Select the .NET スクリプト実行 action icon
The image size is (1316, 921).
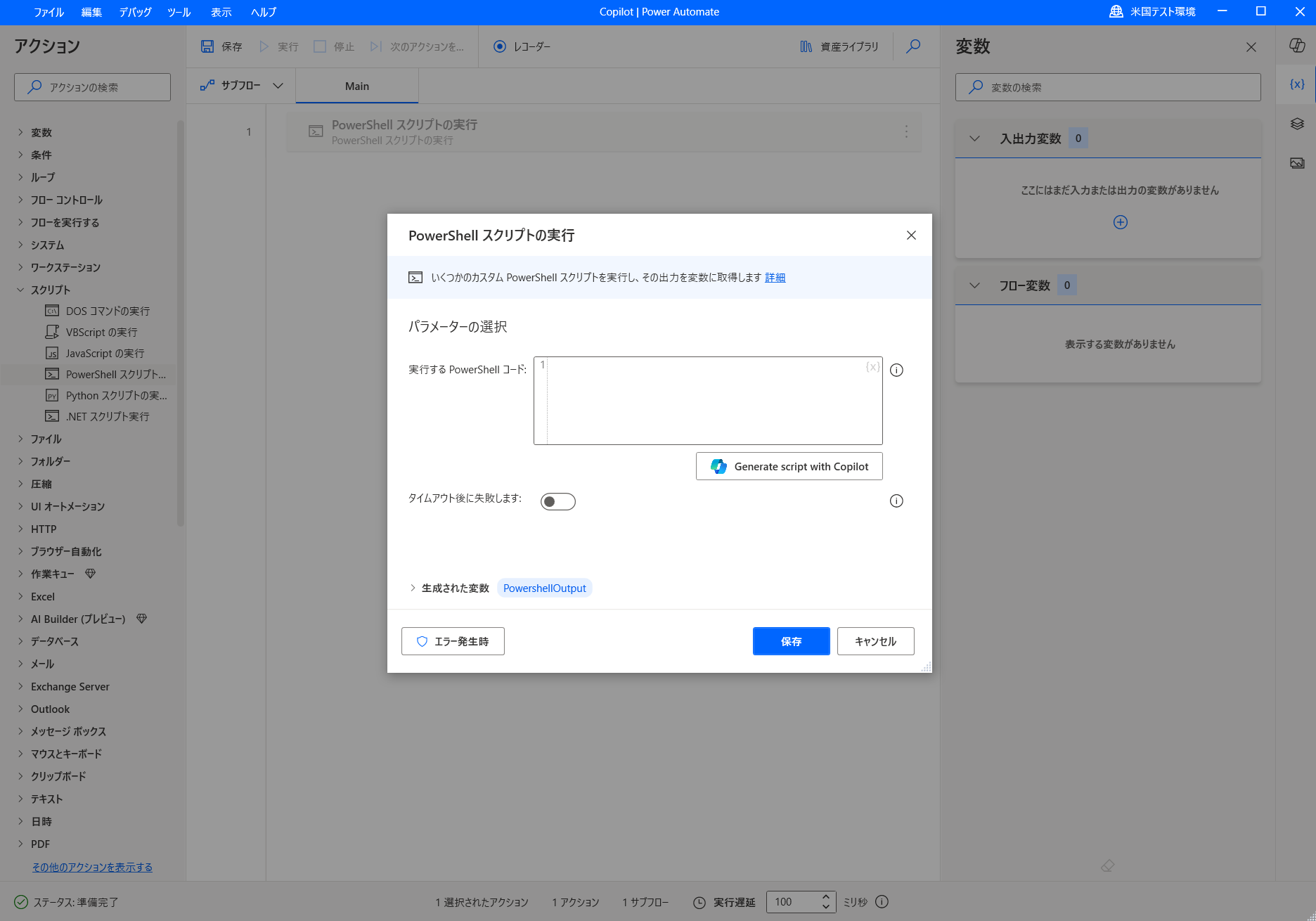pyautogui.click(x=52, y=416)
